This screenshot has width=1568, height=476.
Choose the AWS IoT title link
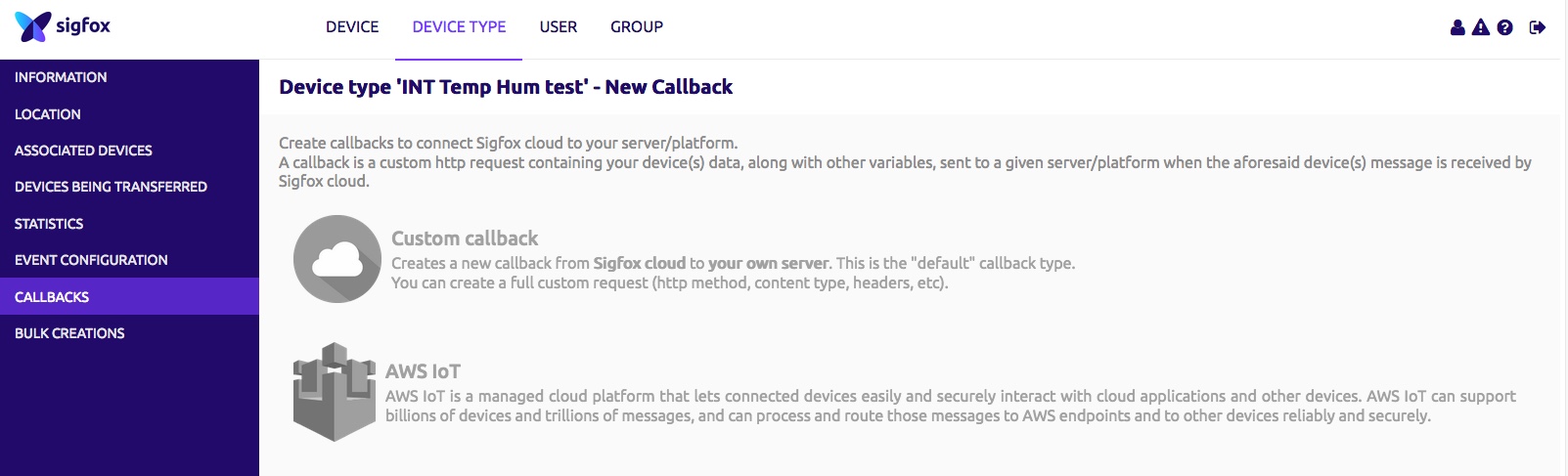[423, 371]
